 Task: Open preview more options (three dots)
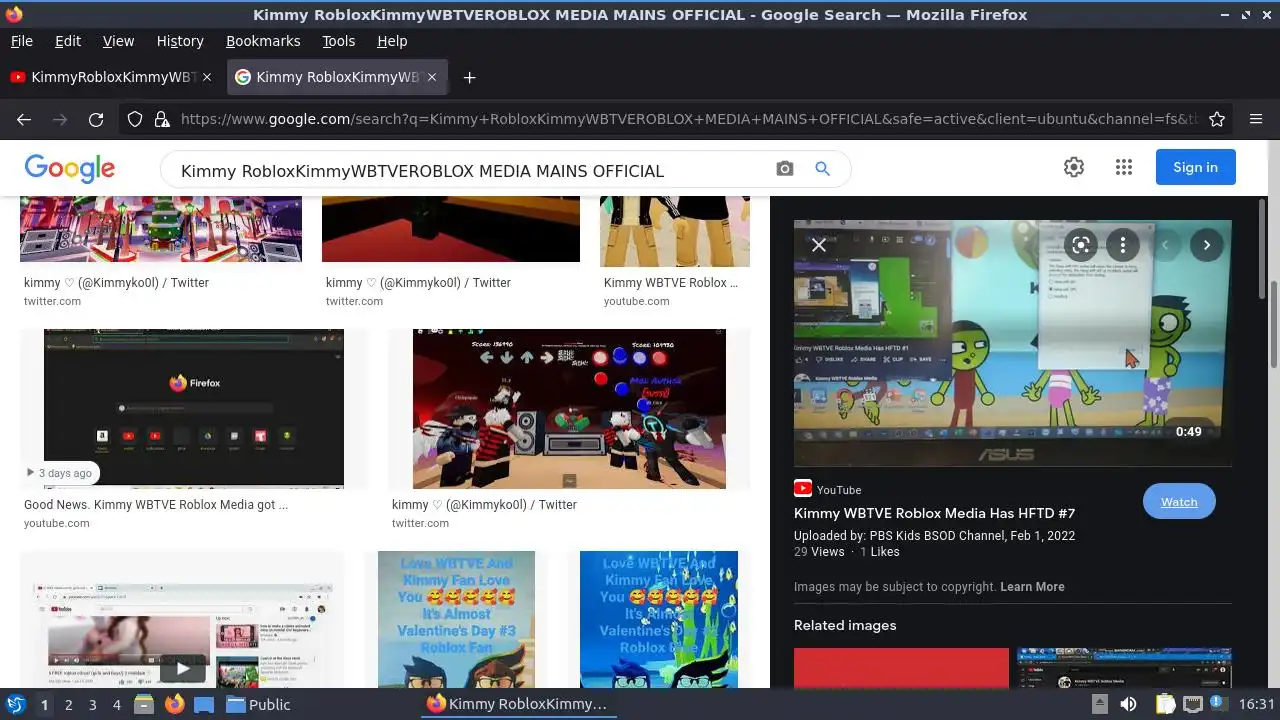(1123, 245)
